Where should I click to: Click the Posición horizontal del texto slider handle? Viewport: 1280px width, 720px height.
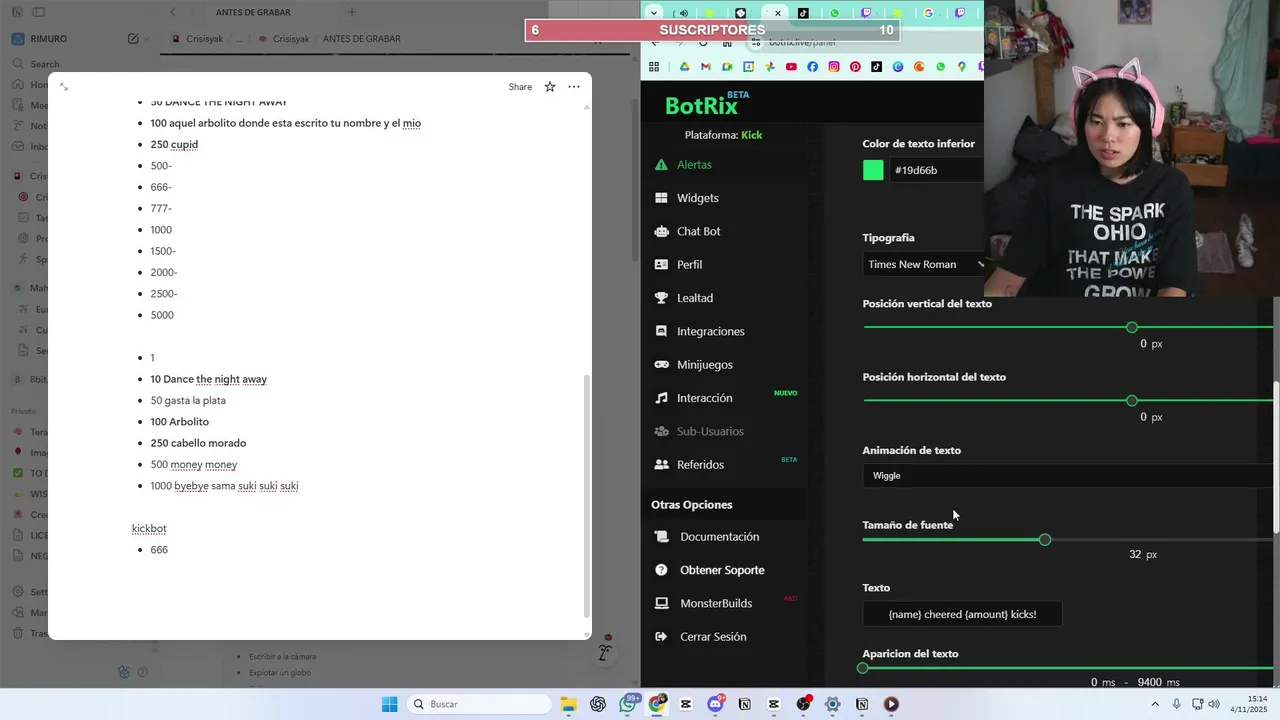[1131, 401]
